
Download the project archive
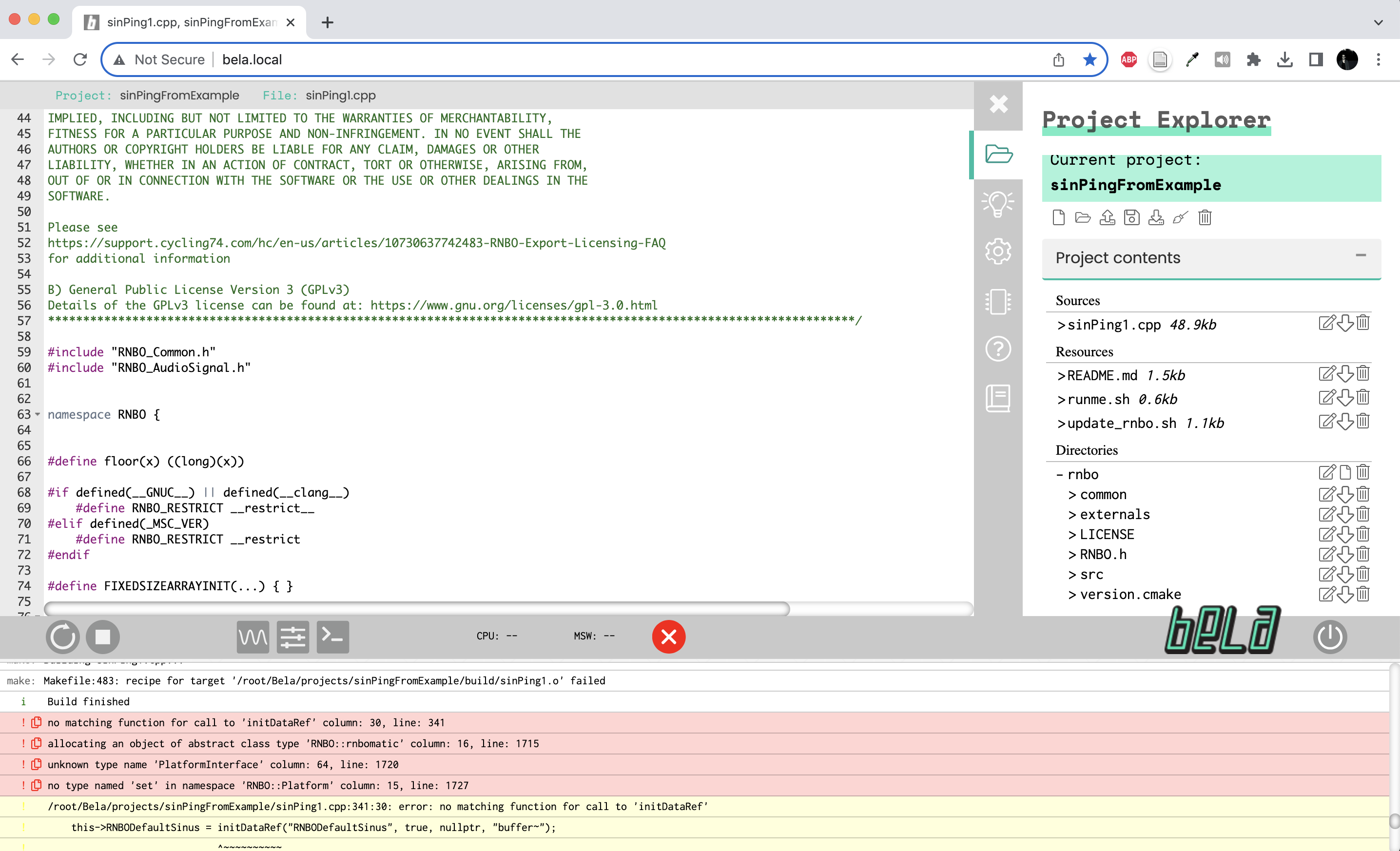(x=1156, y=217)
